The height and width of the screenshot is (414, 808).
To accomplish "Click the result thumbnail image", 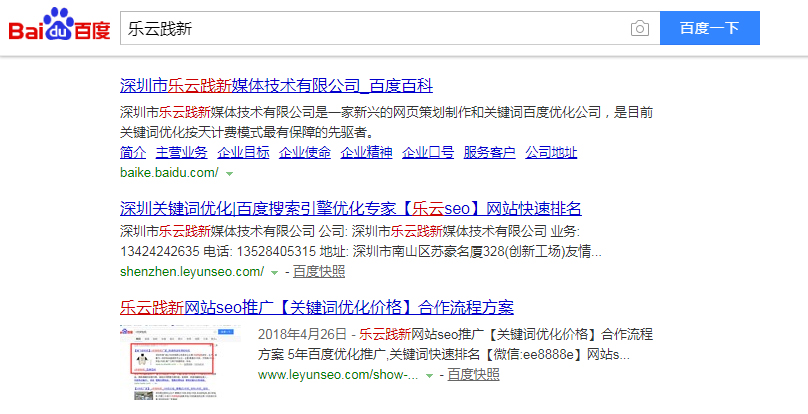I will point(180,362).
